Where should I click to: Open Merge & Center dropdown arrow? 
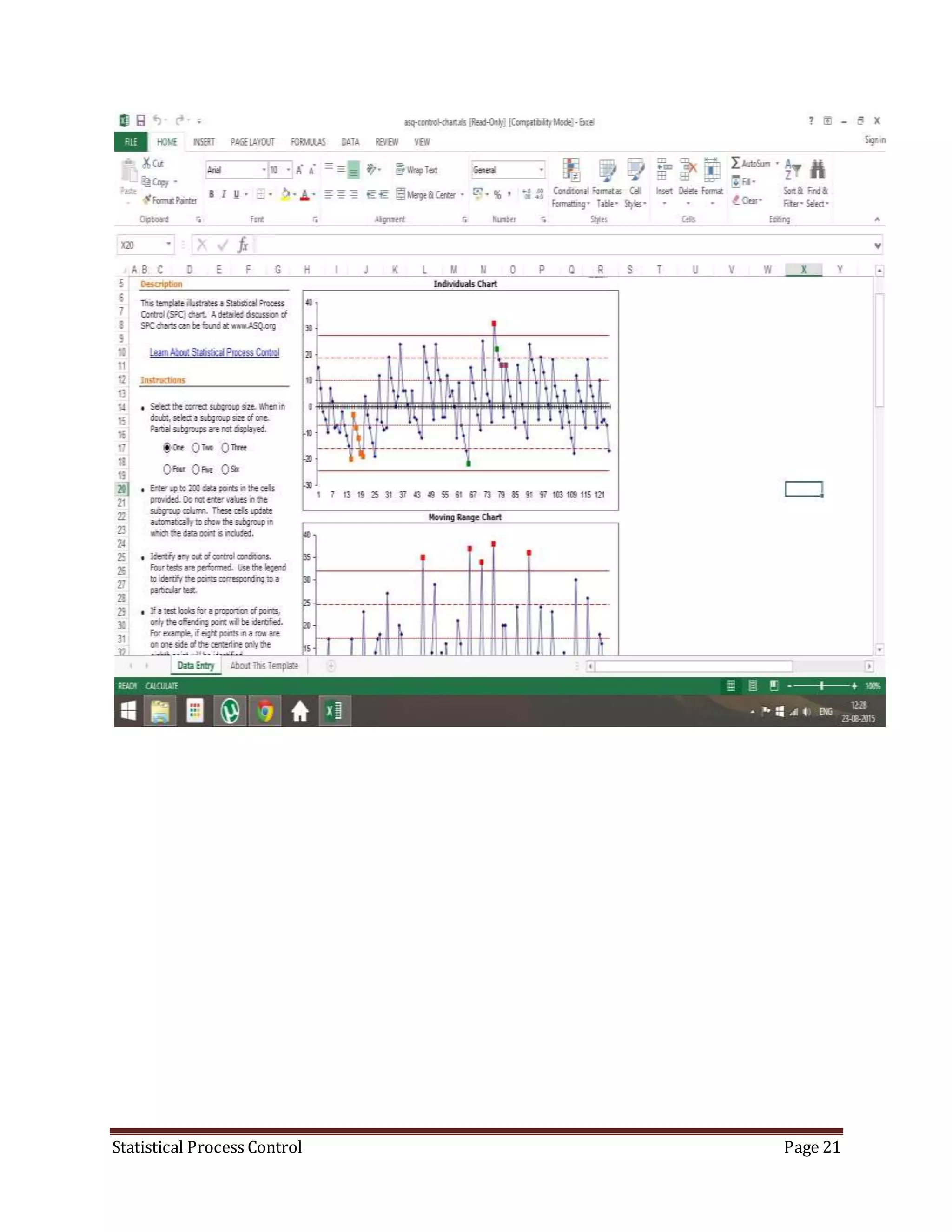click(x=462, y=195)
